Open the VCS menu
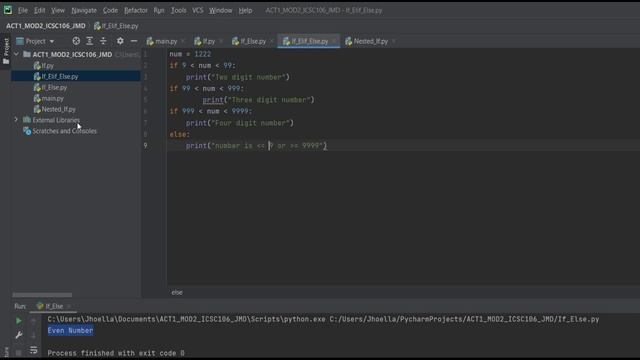 click(x=198, y=10)
